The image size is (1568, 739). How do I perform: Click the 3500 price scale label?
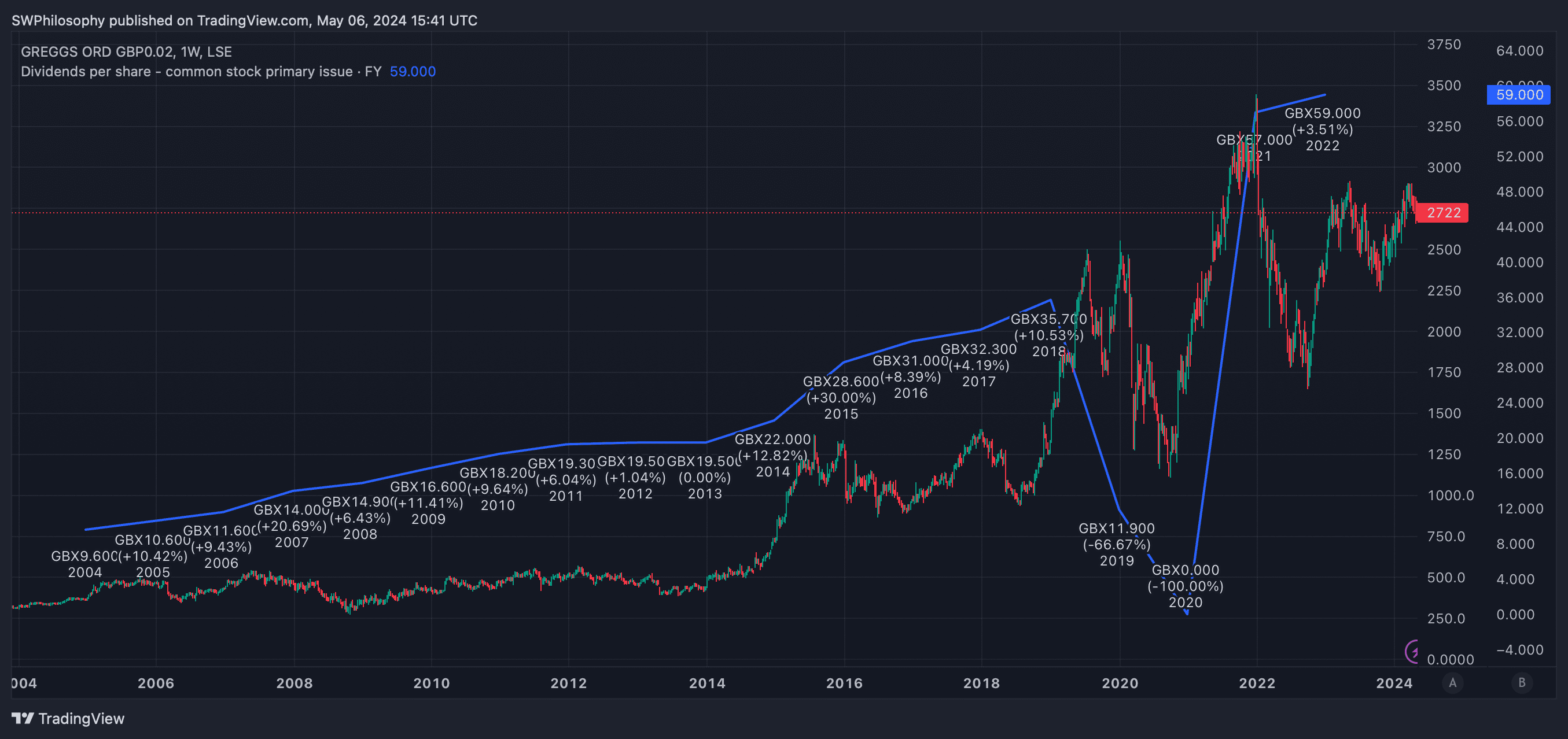(x=1444, y=86)
